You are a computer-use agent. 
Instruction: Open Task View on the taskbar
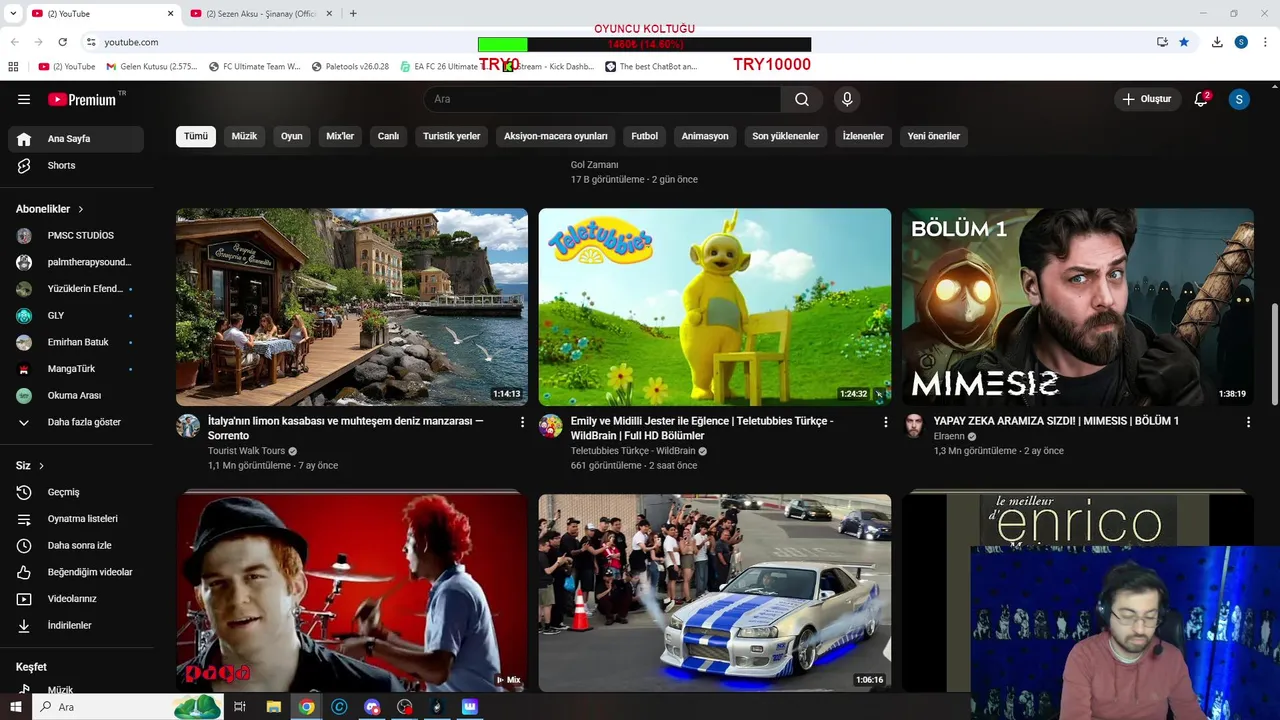[240, 707]
